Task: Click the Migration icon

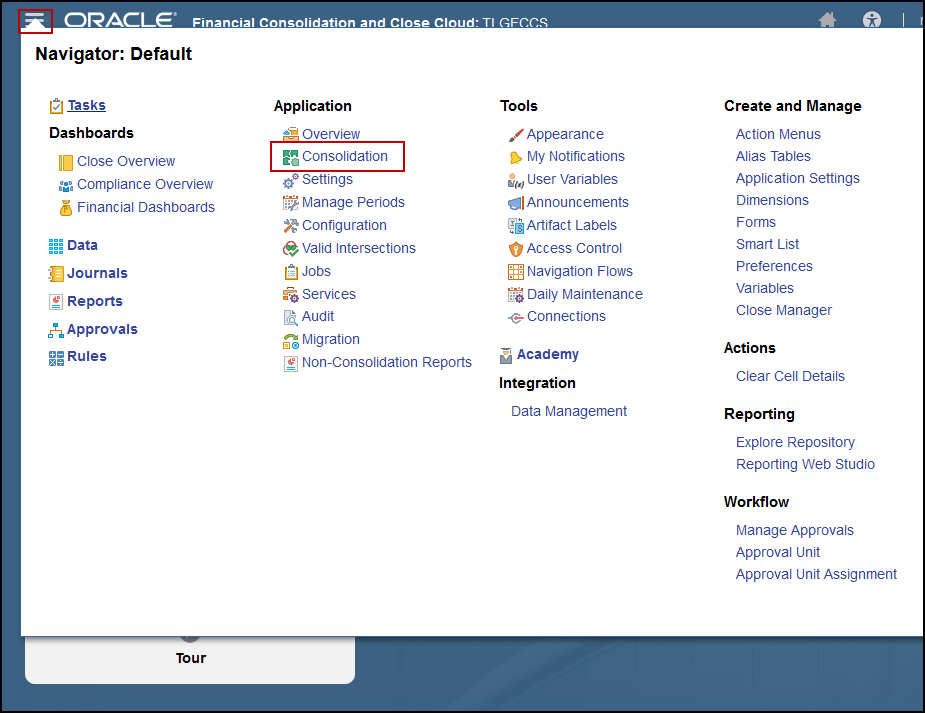Action: pos(291,341)
